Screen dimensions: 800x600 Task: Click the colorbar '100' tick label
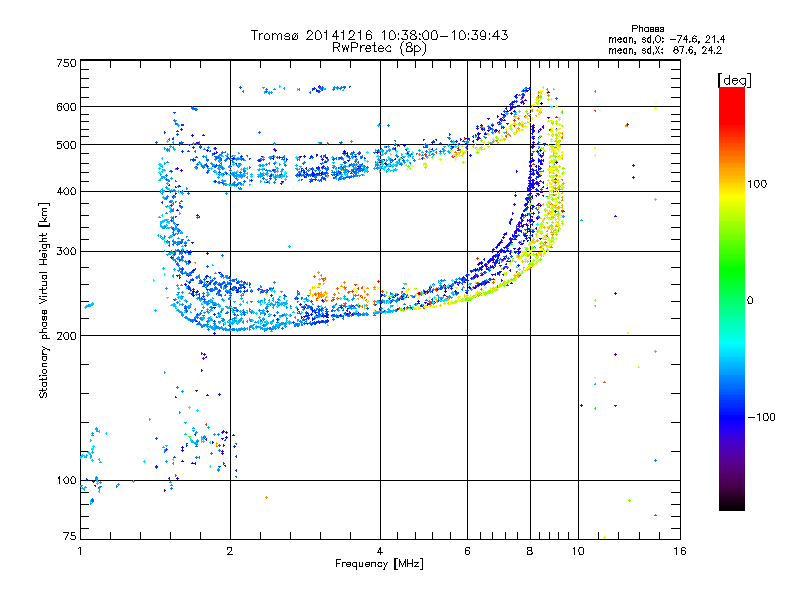point(757,184)
